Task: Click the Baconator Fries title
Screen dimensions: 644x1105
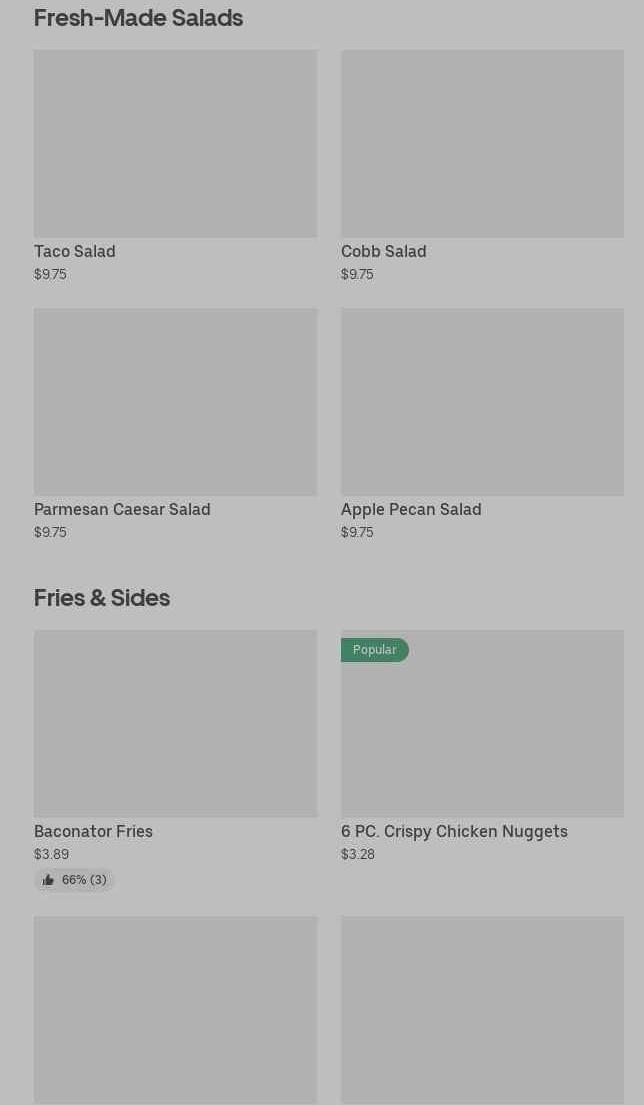Action: click(93, 832)
